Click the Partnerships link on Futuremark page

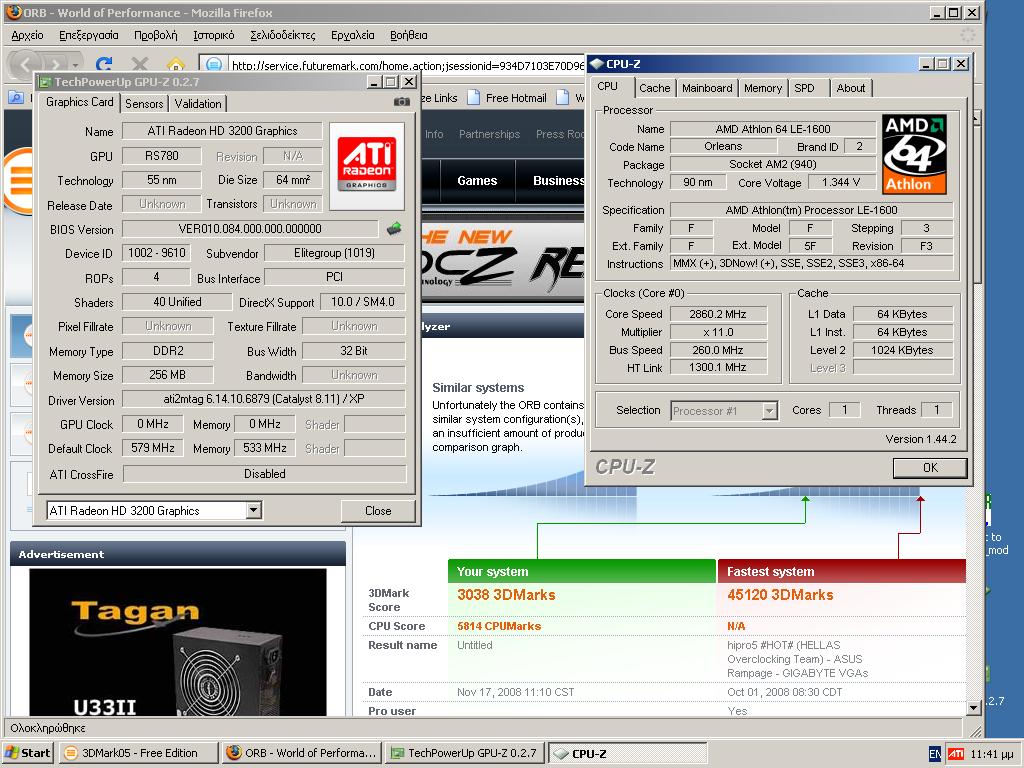click(x=490, y=134)
